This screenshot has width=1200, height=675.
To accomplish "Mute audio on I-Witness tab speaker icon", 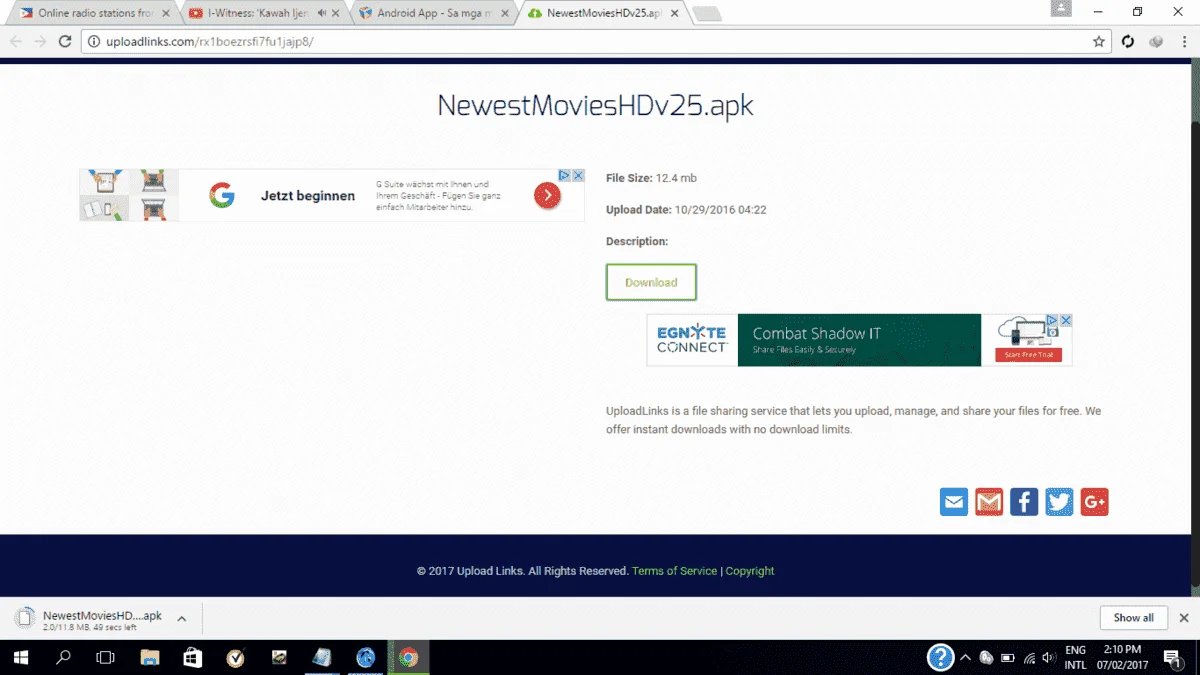I will click(321, 14).
